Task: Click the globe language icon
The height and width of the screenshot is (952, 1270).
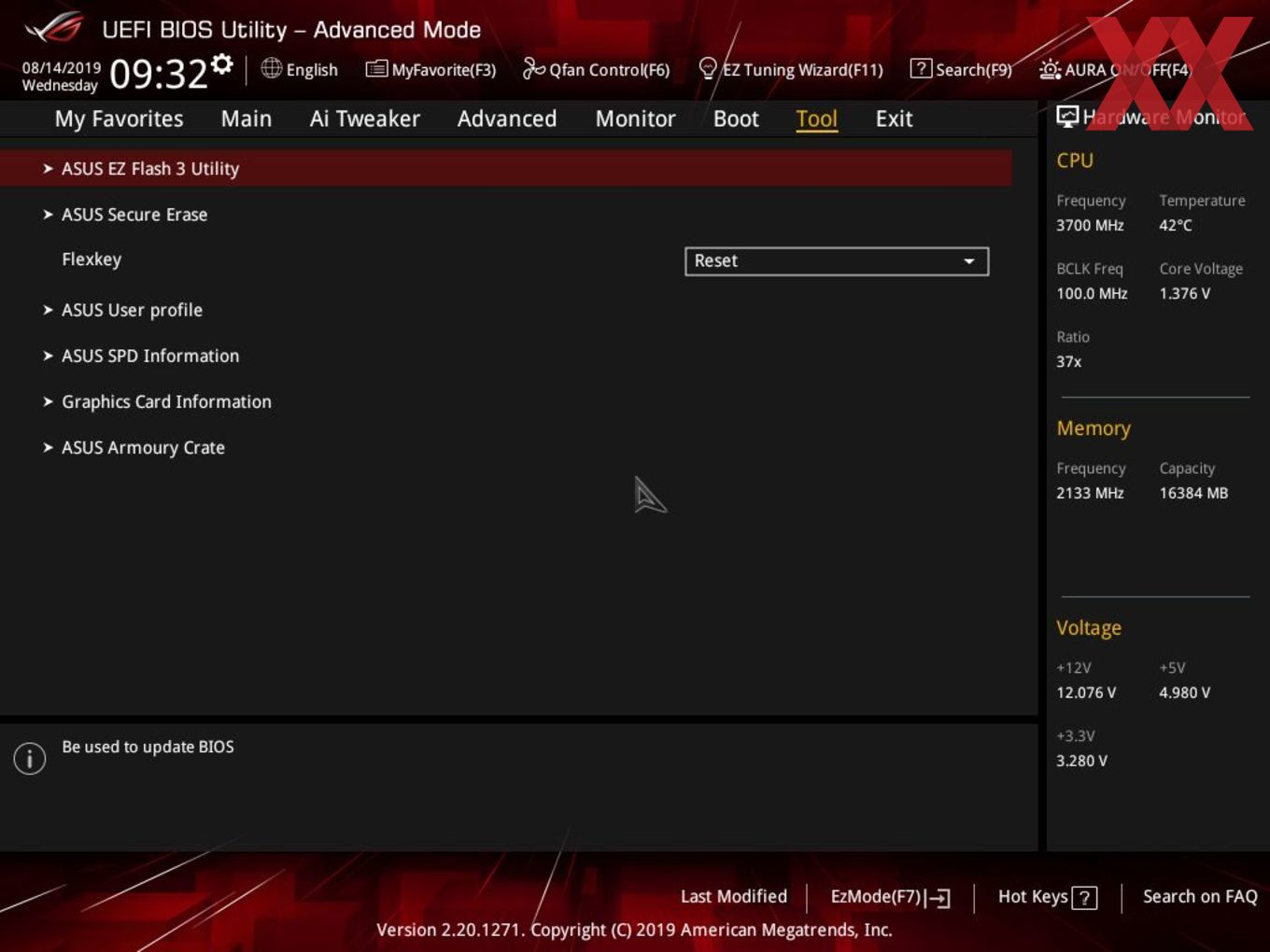Action: click(271, 68)
